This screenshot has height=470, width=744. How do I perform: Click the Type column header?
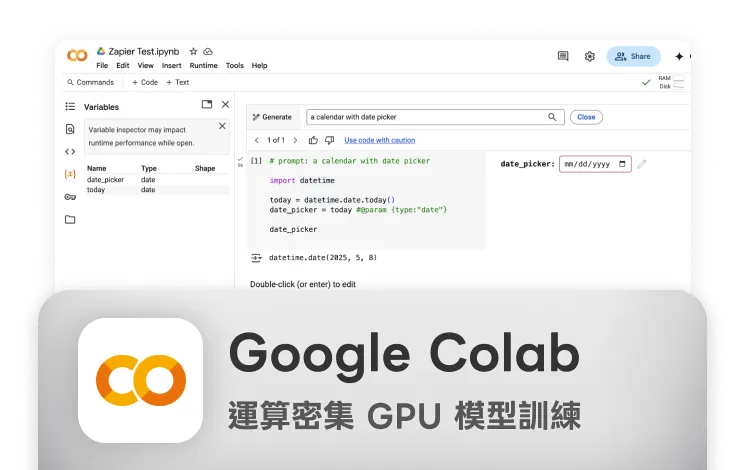click(149, 168)
